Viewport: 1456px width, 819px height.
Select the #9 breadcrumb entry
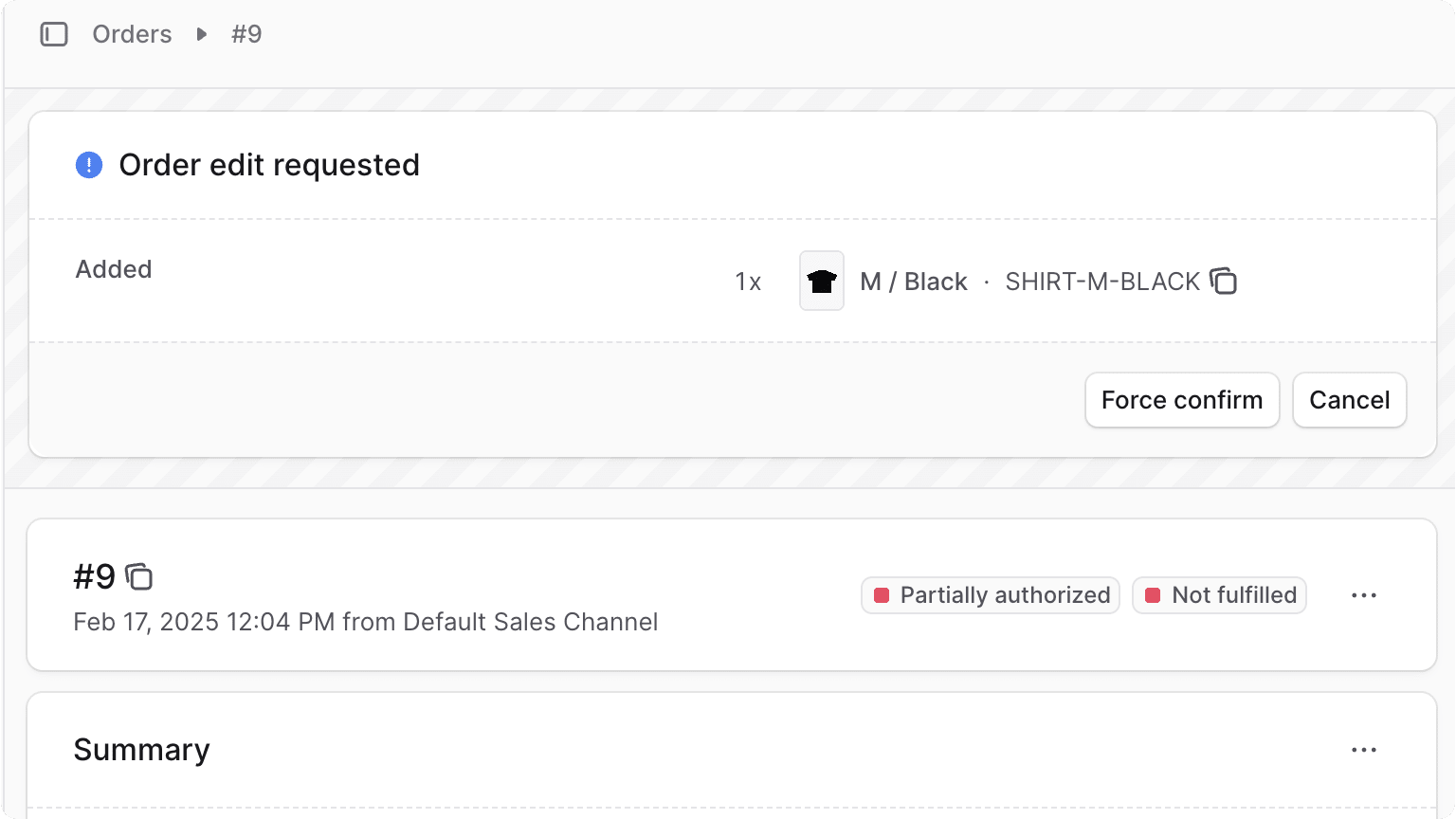(x=246, y=34)
